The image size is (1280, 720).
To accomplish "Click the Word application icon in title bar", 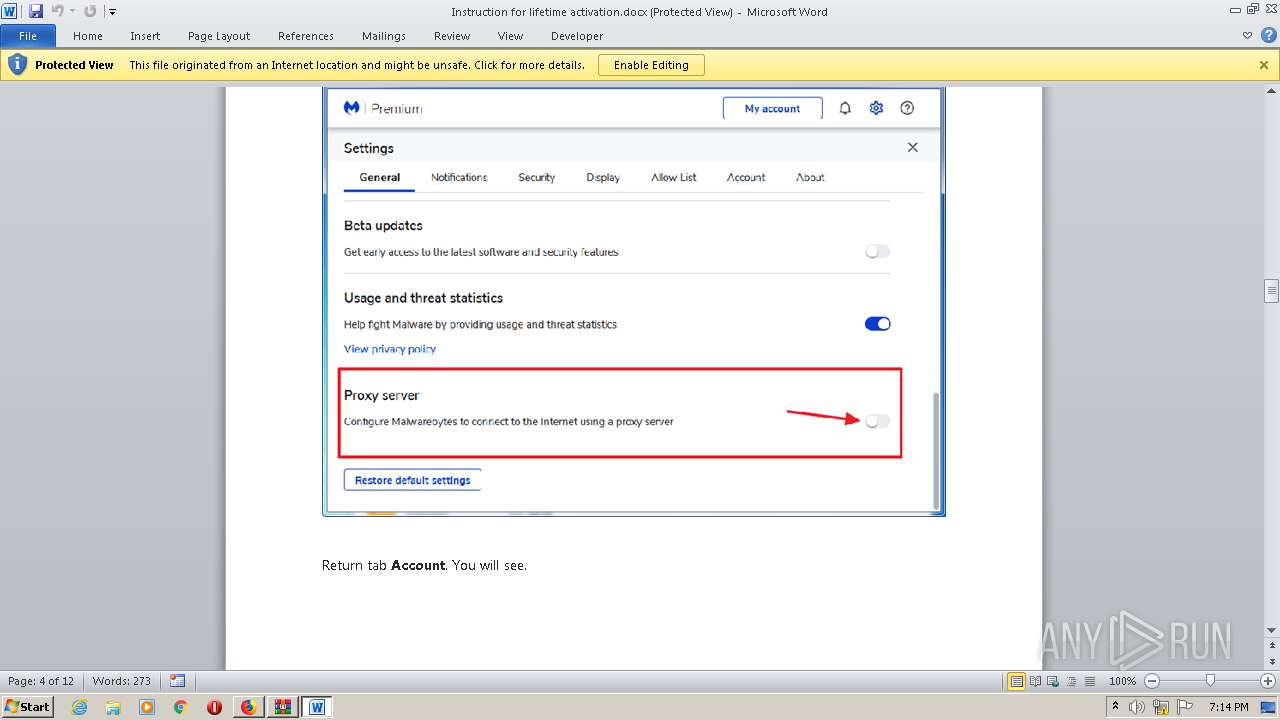I will pyautogui.click(x=10, y=11).
